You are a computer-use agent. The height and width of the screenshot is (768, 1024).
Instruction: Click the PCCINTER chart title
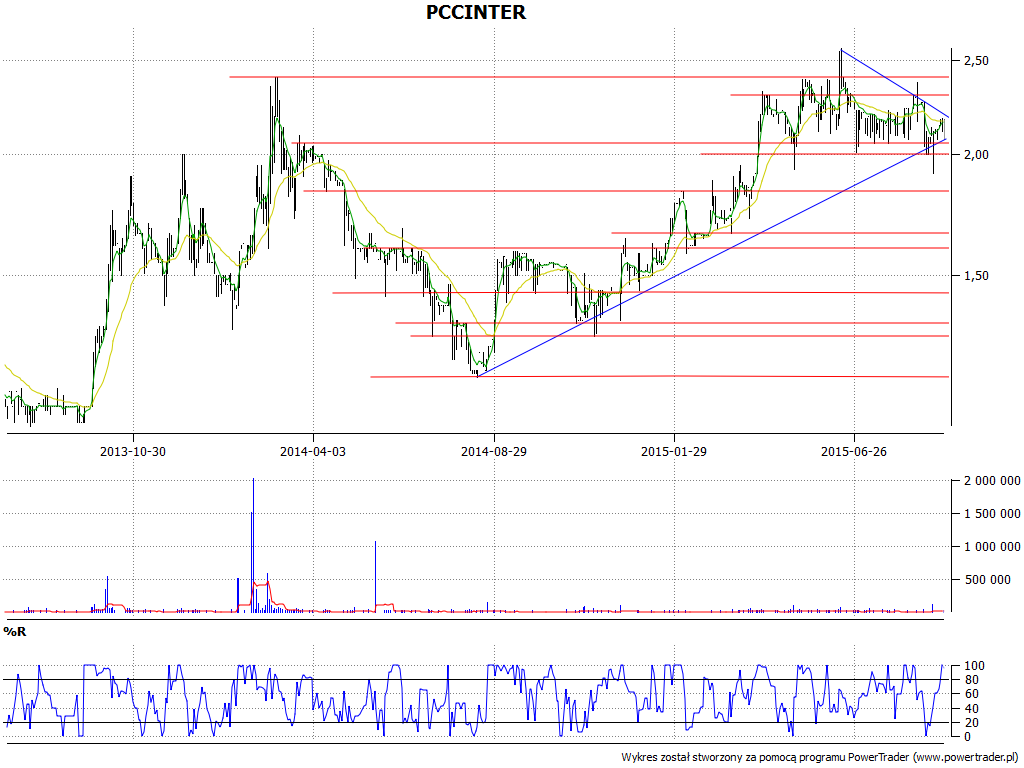(x=475, y=12)
